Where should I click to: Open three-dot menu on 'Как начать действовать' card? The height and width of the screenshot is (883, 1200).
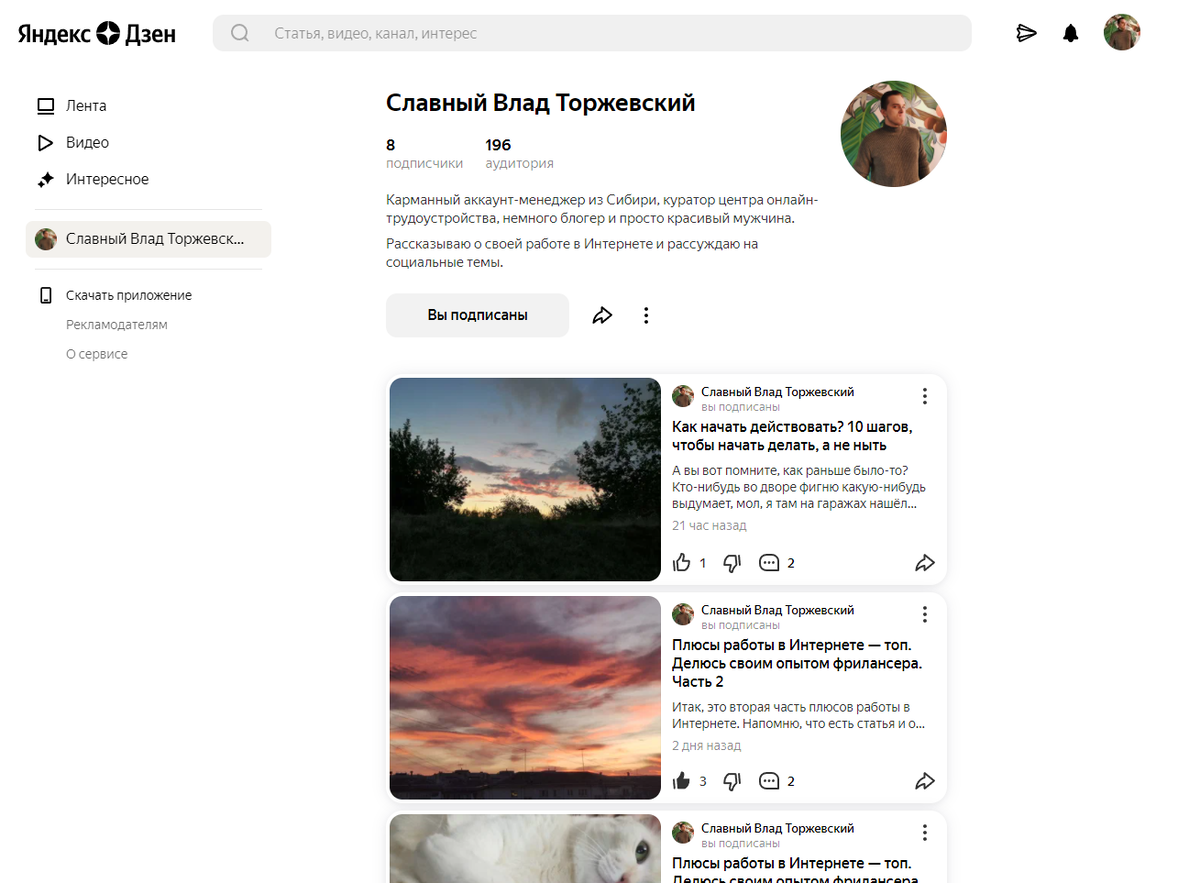tap(925, 397)
